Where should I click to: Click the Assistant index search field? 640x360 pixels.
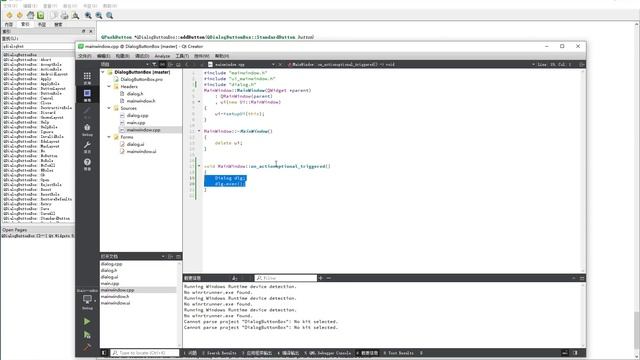point(38,46)
